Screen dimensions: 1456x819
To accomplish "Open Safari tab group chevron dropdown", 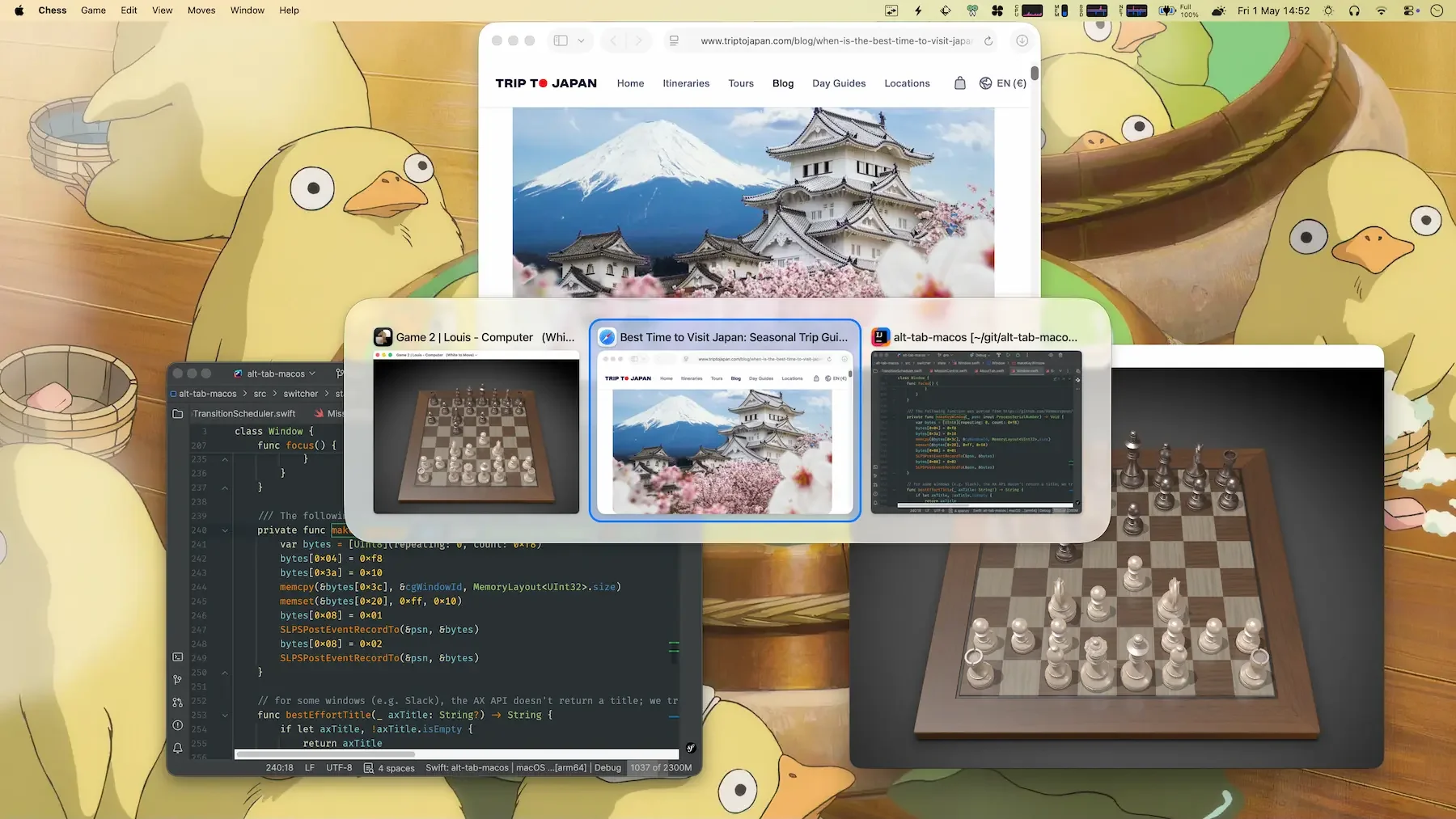I will click(x=581, y=40).
